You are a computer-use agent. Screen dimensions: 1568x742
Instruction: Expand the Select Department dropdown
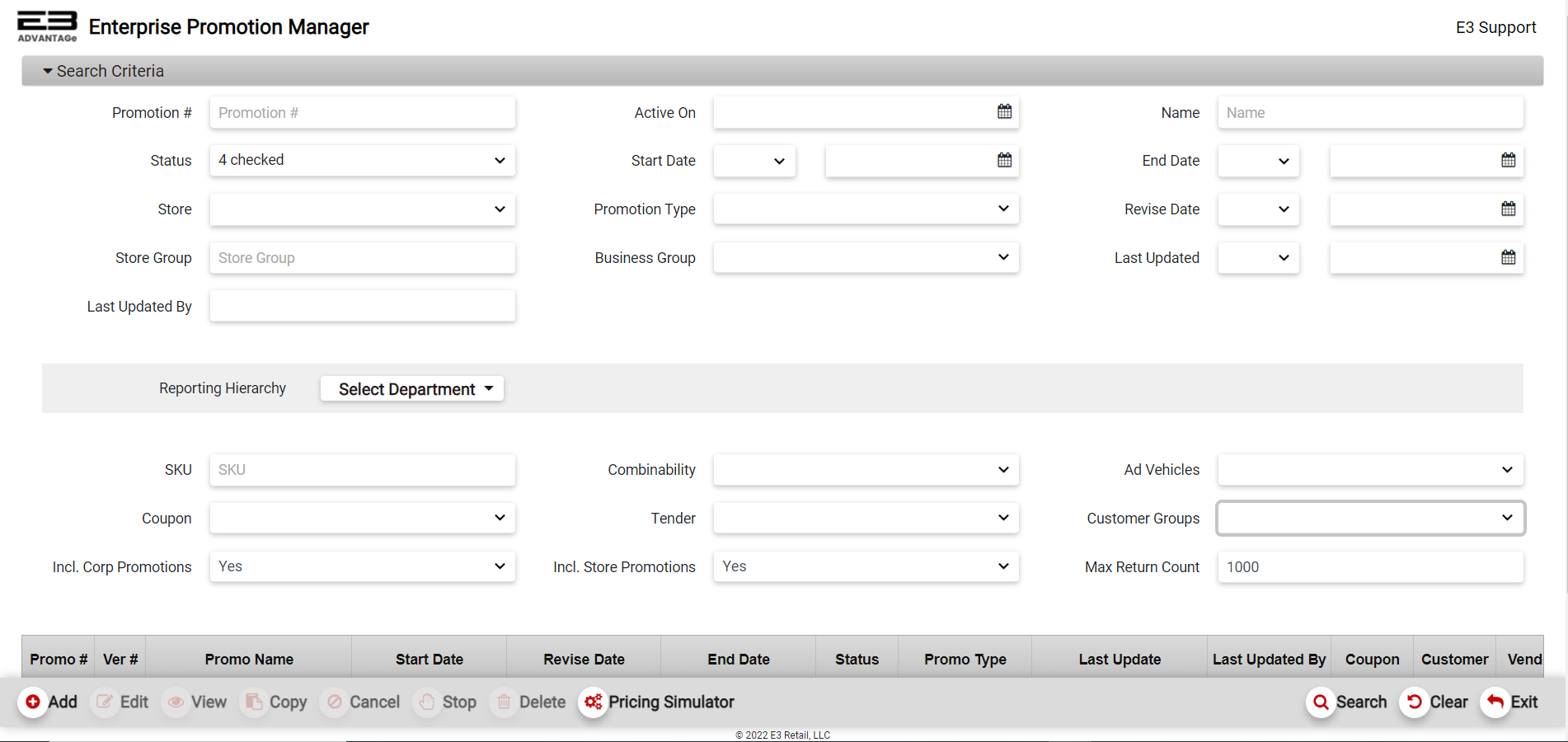point(412,389)
